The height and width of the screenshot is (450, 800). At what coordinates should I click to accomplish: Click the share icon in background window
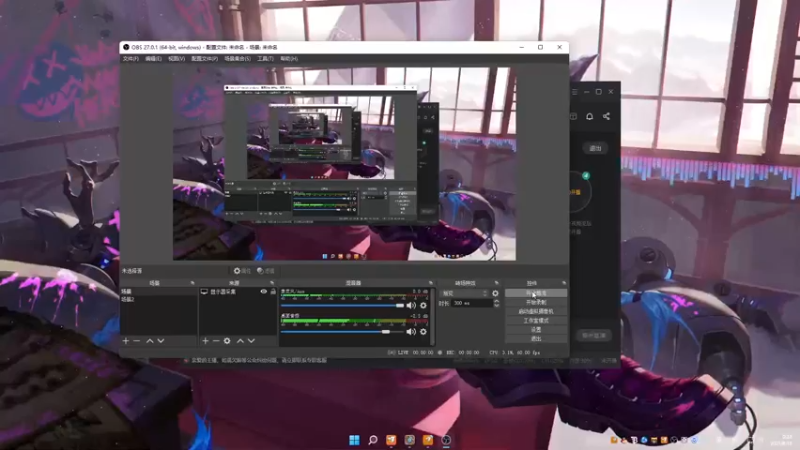pyautogui.click(x=606, y=116)
